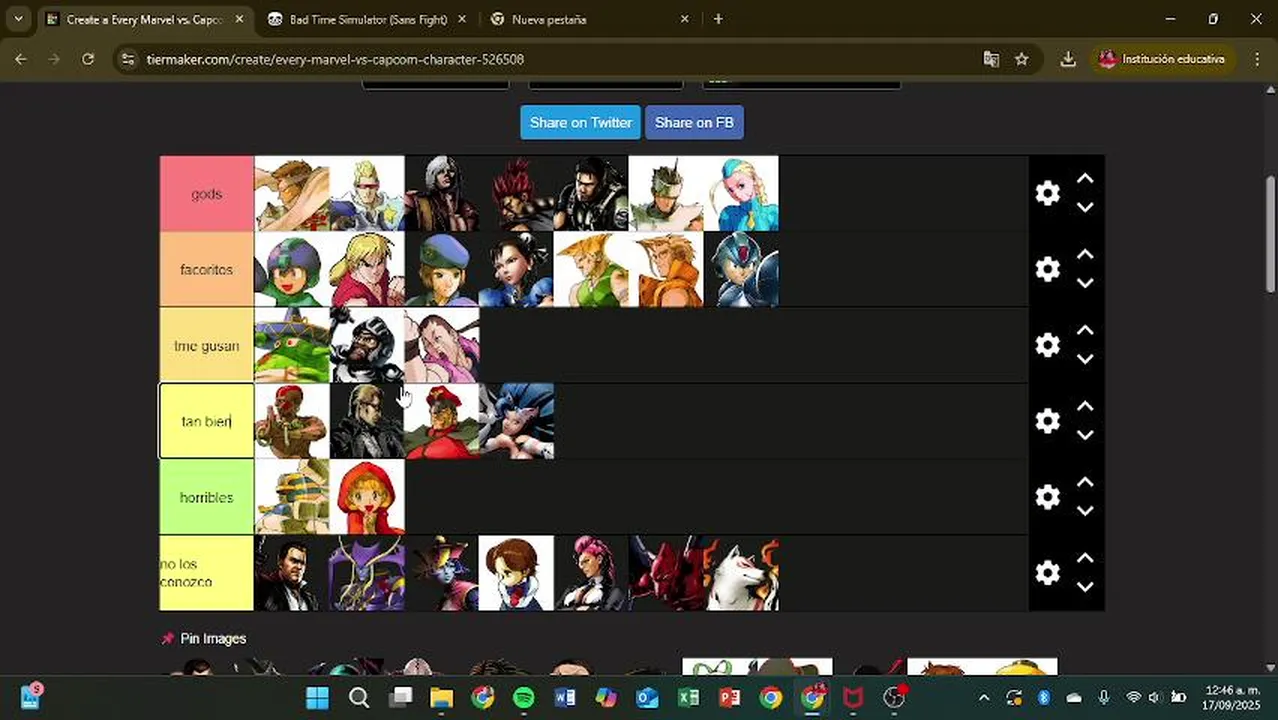Open File Explorer from taskbar
Screen dimensions: 1278x720
point(442,697)
